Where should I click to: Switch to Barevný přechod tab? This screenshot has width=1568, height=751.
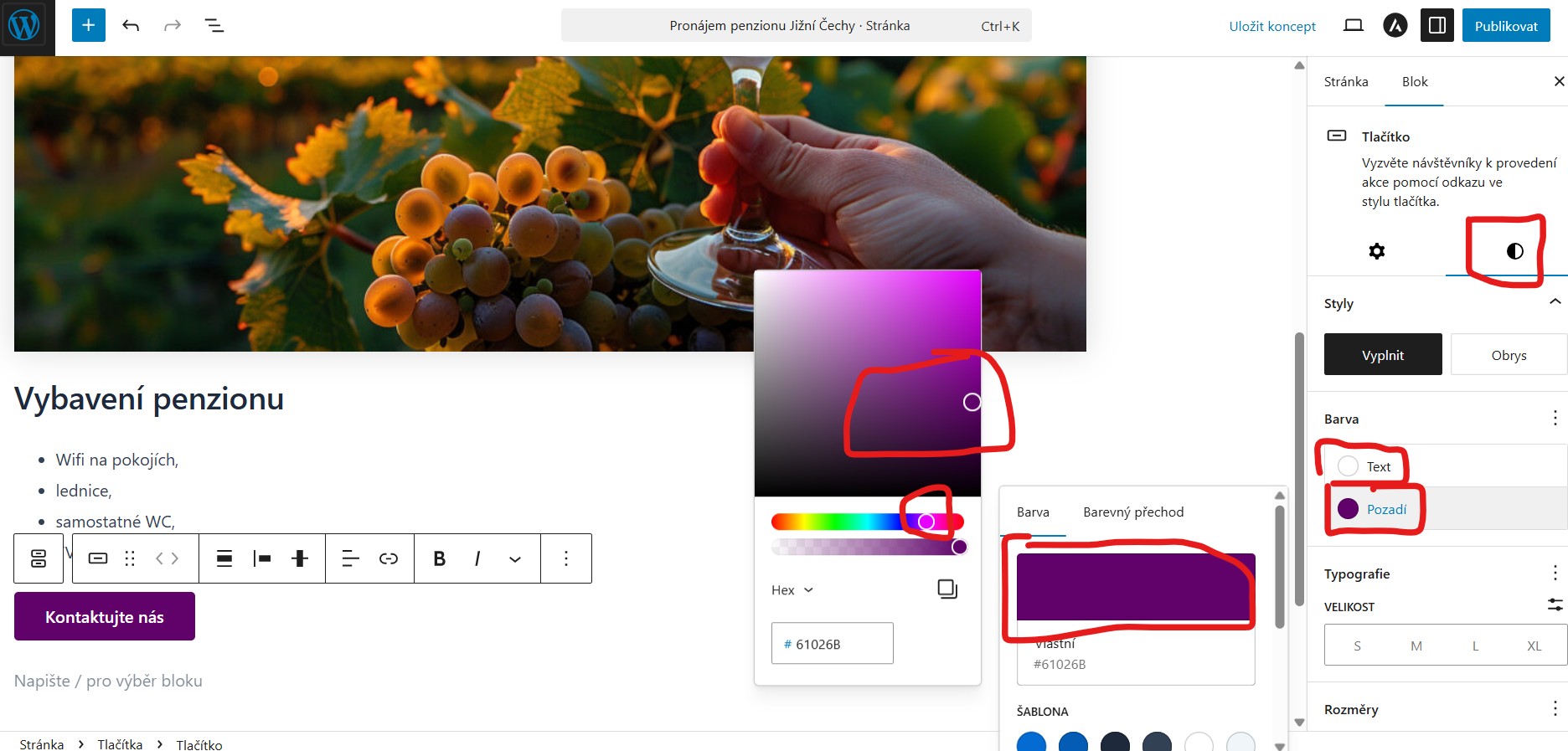(x=1133, y=512)
